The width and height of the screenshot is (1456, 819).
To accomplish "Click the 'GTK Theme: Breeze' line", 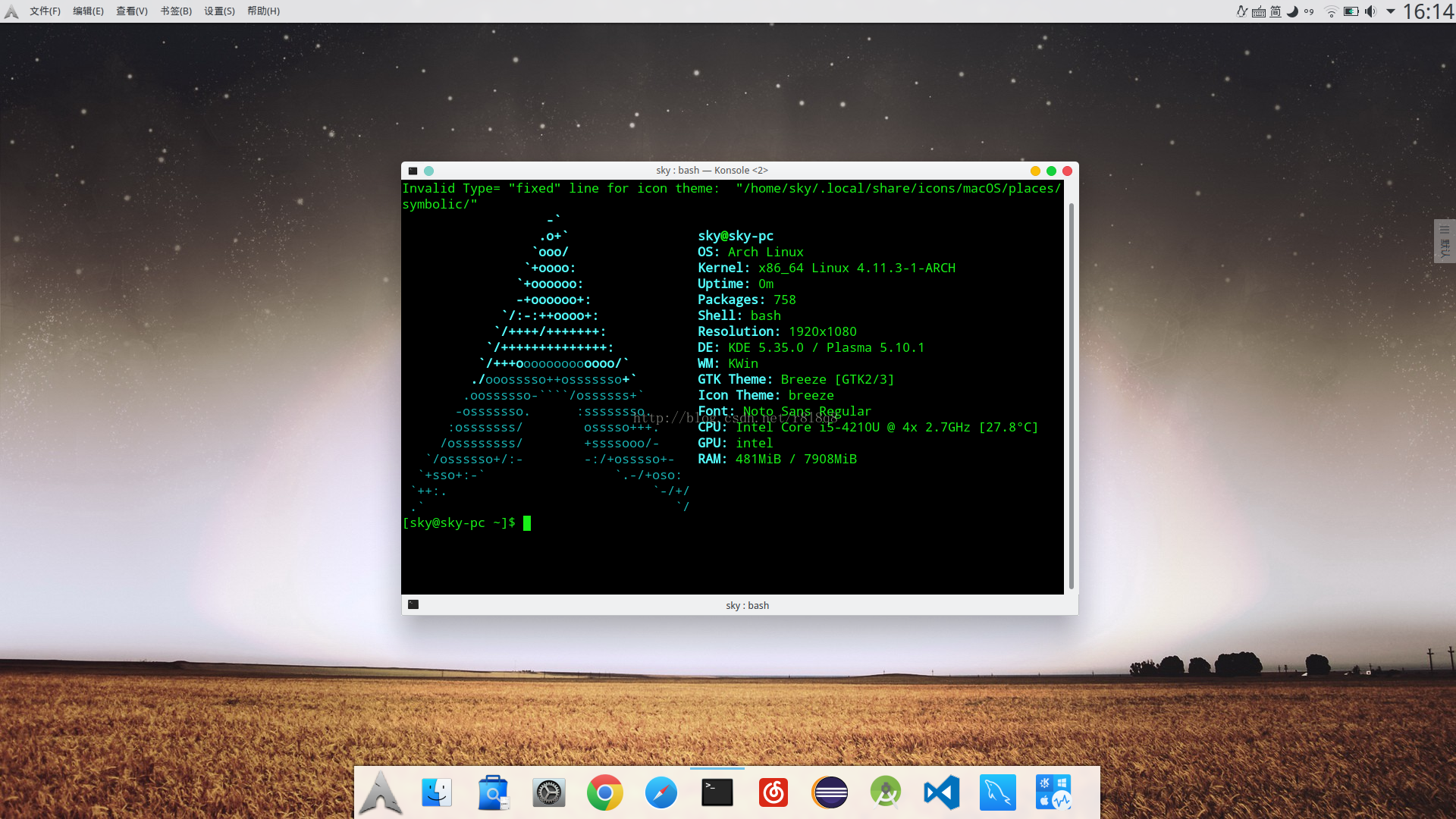I will (x=796, y=380).
